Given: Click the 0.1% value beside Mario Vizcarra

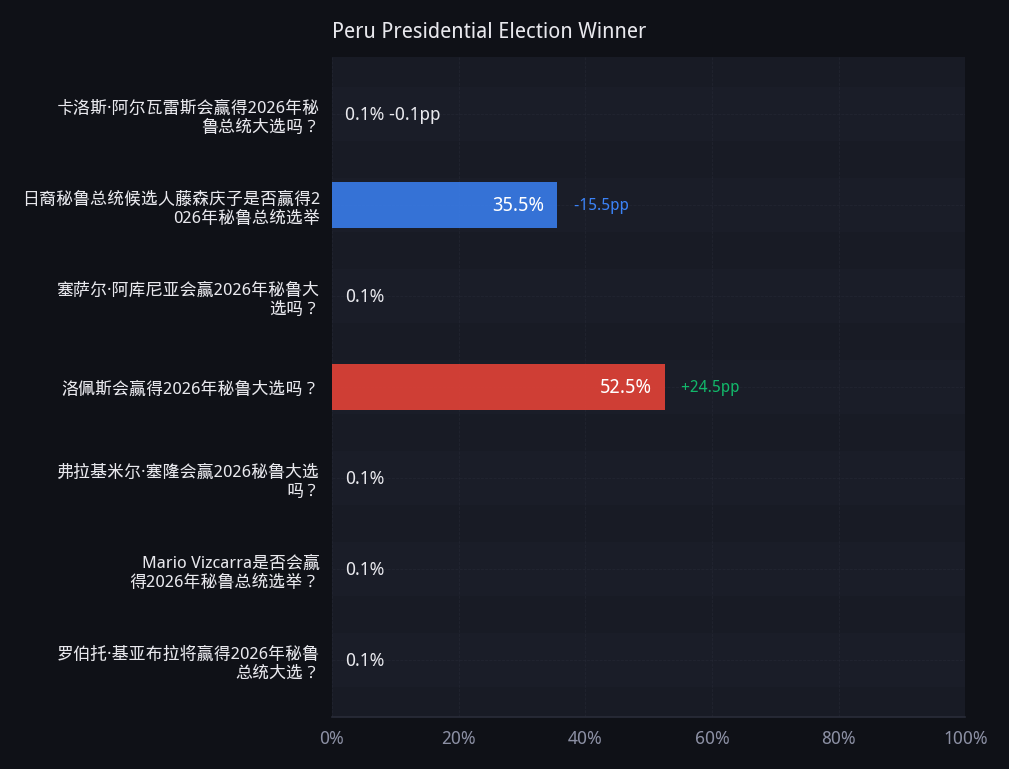Looking at the screenshot, I should click(x=365, y=569).
